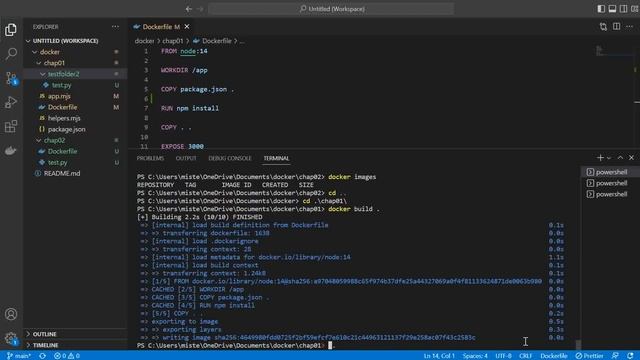This screenshot has height=360, width=640.
Task: Switch to the OUTPUT panel tab
Action: tap(186, 158)
